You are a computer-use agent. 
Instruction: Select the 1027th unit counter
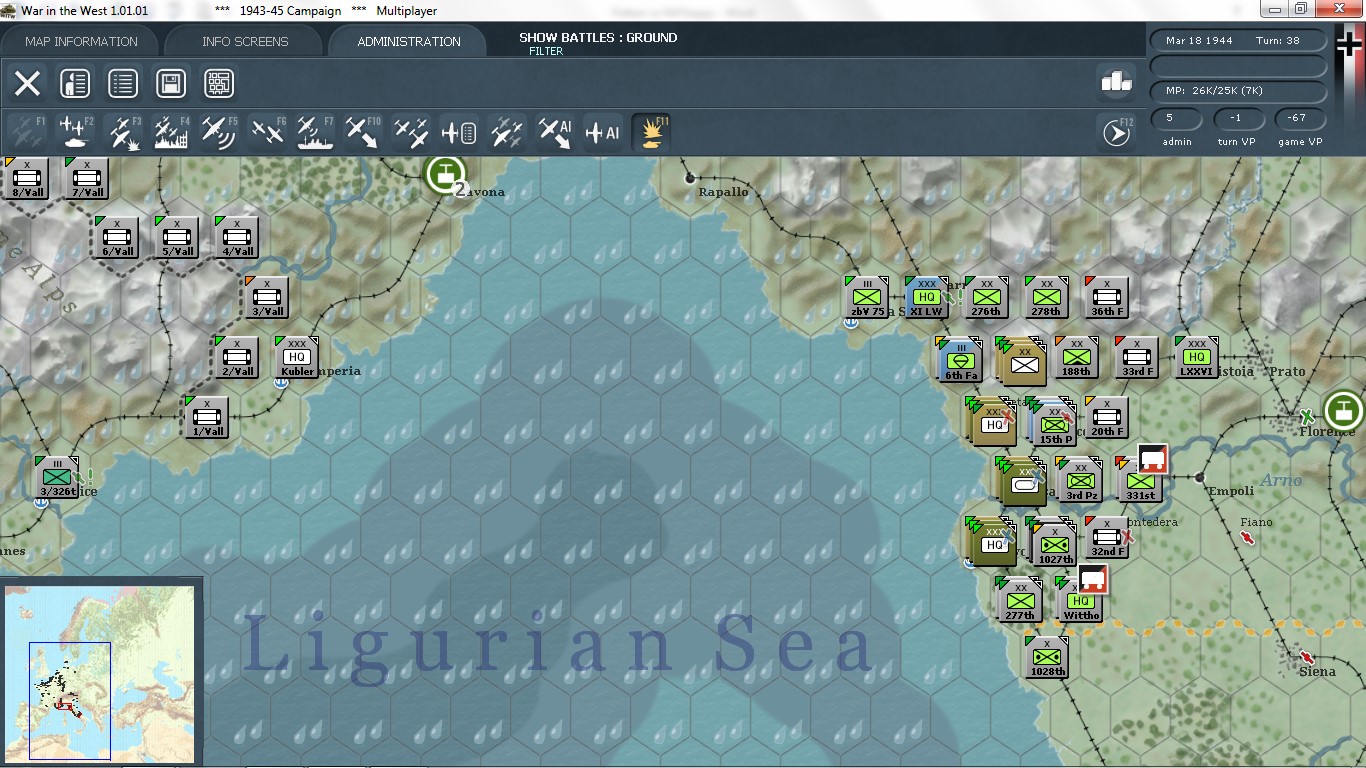click(1055, 544)
